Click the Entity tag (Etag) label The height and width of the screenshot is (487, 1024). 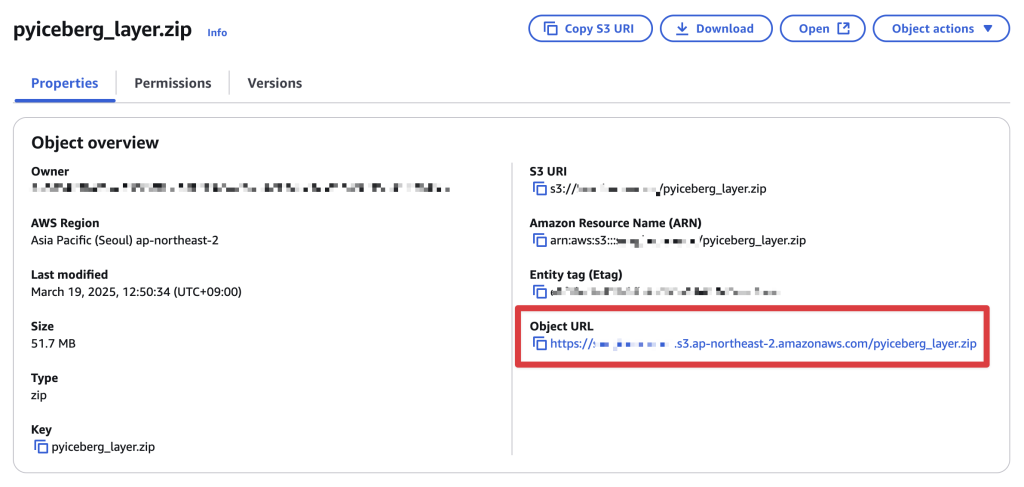click(576, 275)
